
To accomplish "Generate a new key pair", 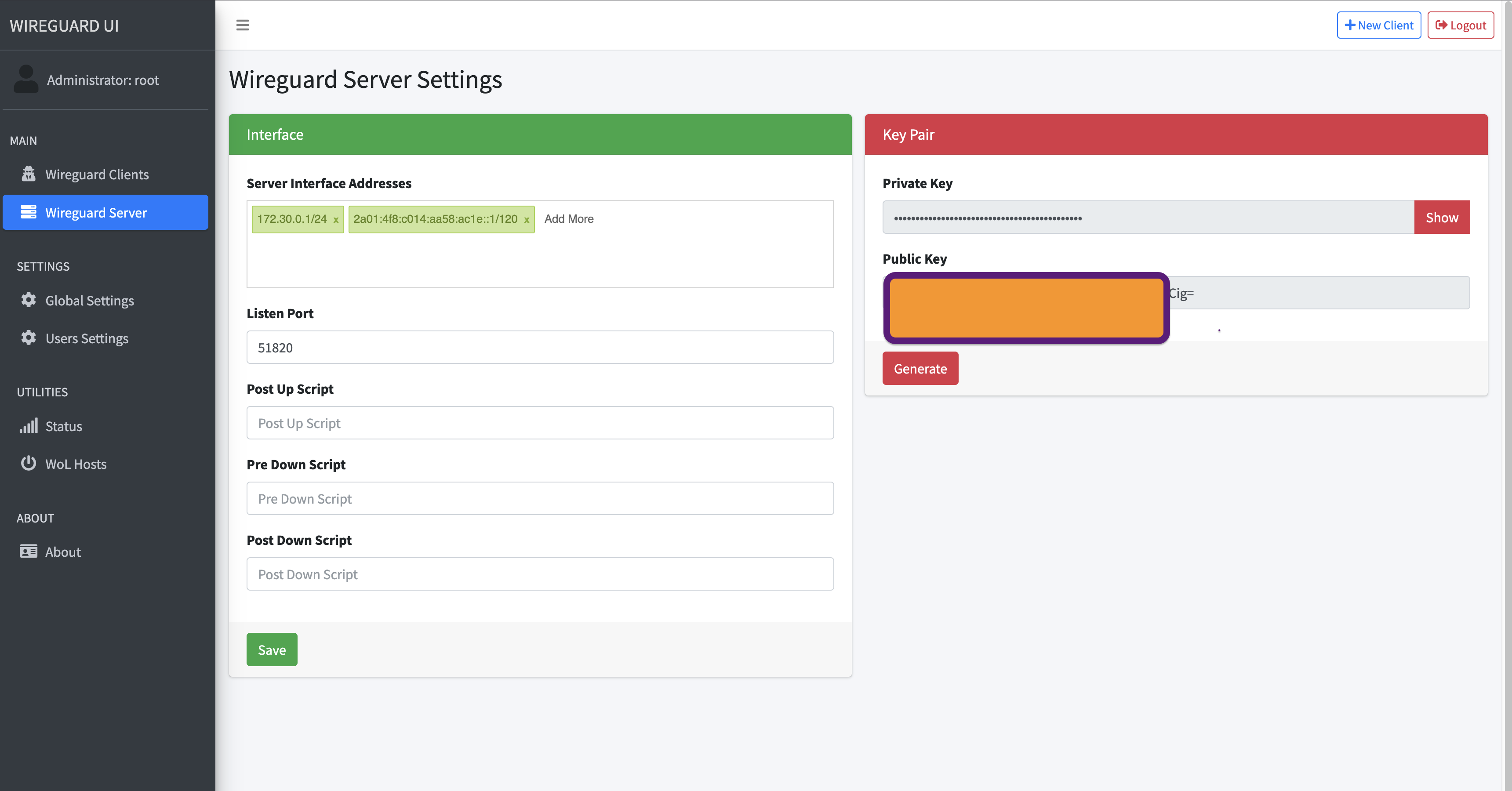I will tap(920, 369).
